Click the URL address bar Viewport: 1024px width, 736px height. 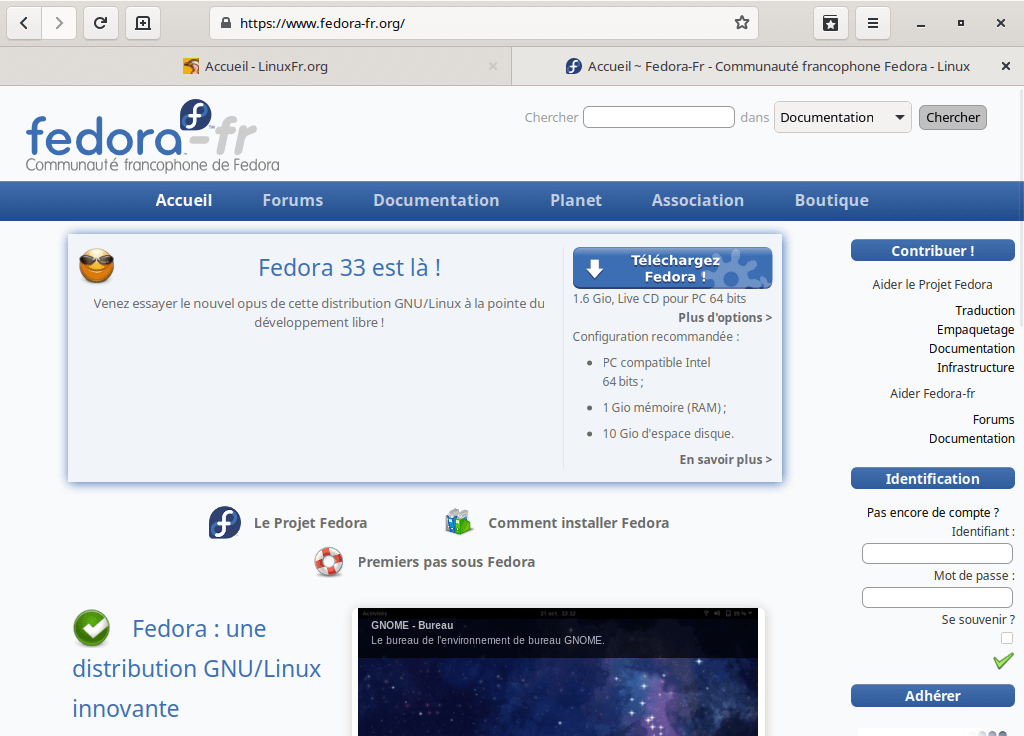pos(483,24)
